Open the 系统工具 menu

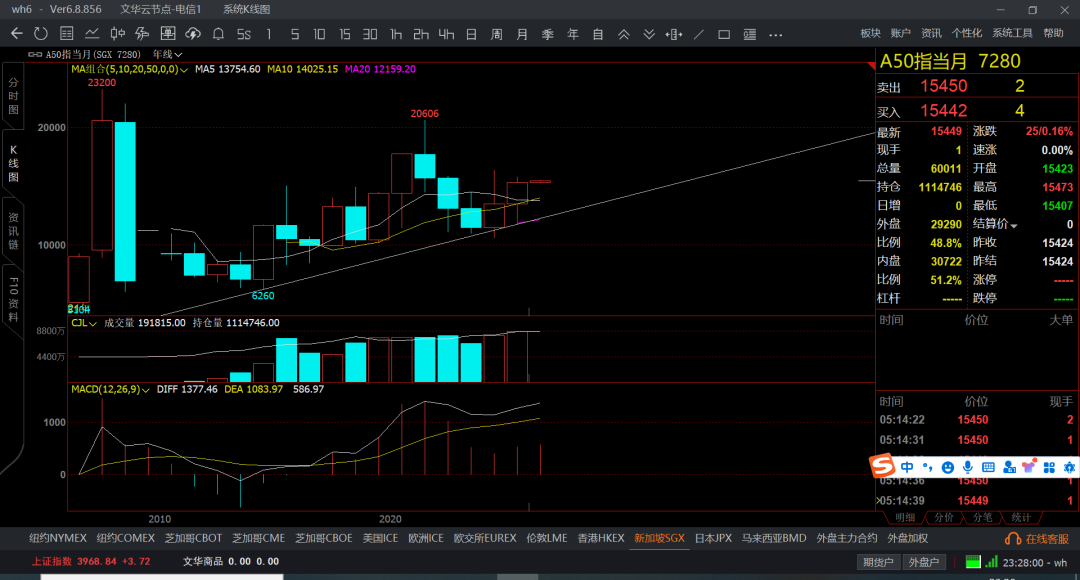1012,33
